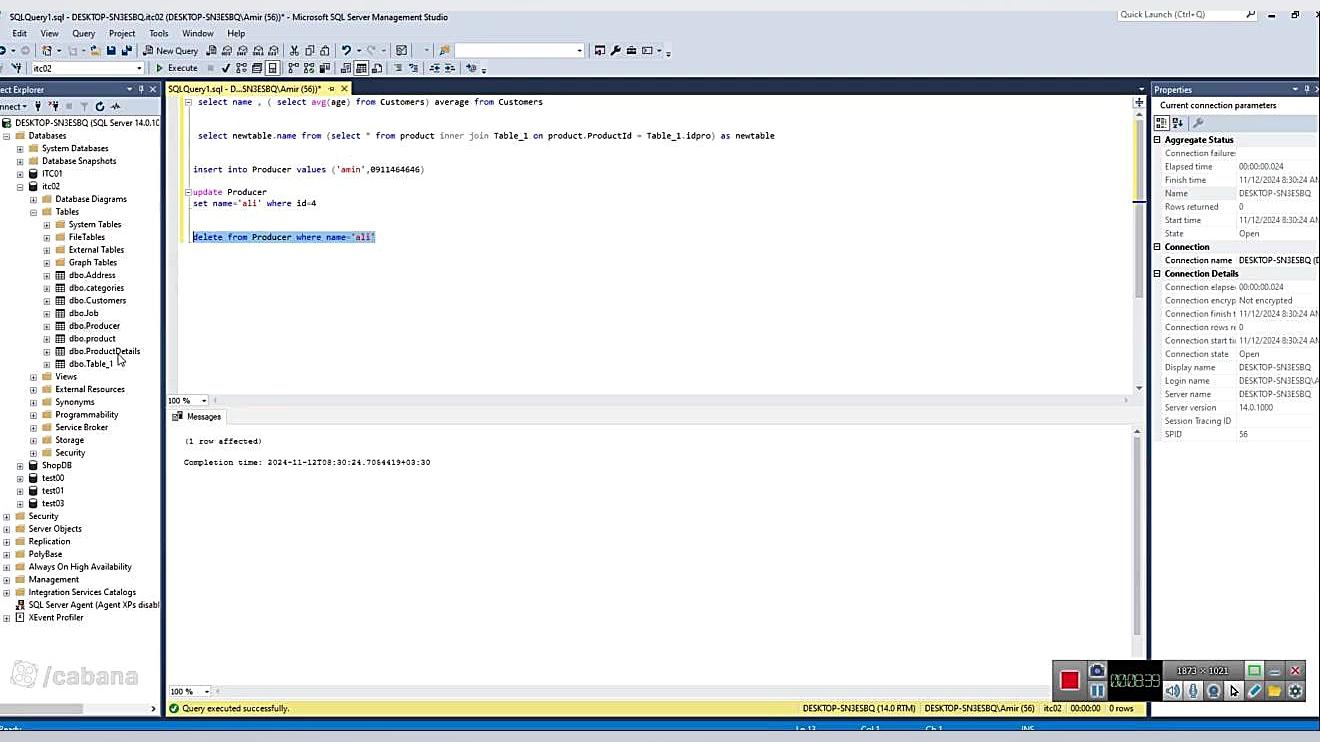Click the Find in Files toolbar icon
Image resolution: width=1320 pixels, height=742 pixels.
tap(445, 51)
